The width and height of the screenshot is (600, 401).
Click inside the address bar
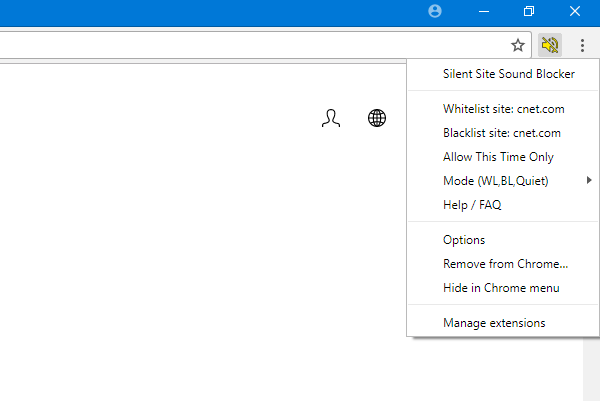coord(250,45)
